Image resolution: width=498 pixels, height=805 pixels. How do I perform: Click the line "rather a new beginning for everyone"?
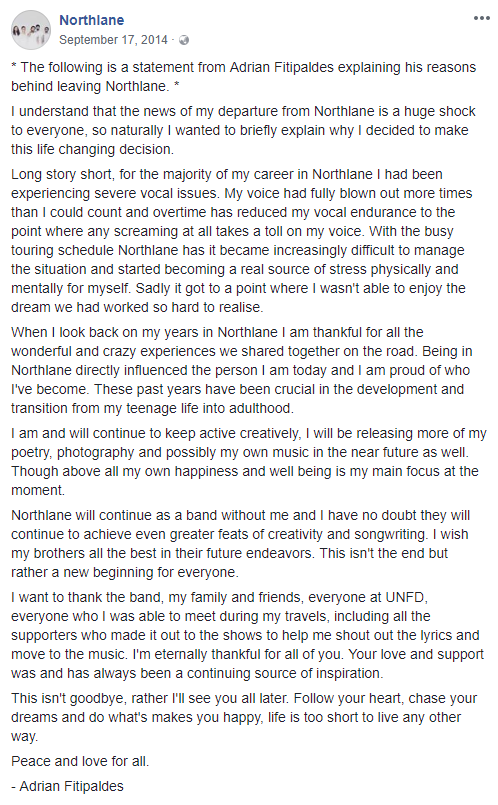pyautogui.click(x=125, y=572)
